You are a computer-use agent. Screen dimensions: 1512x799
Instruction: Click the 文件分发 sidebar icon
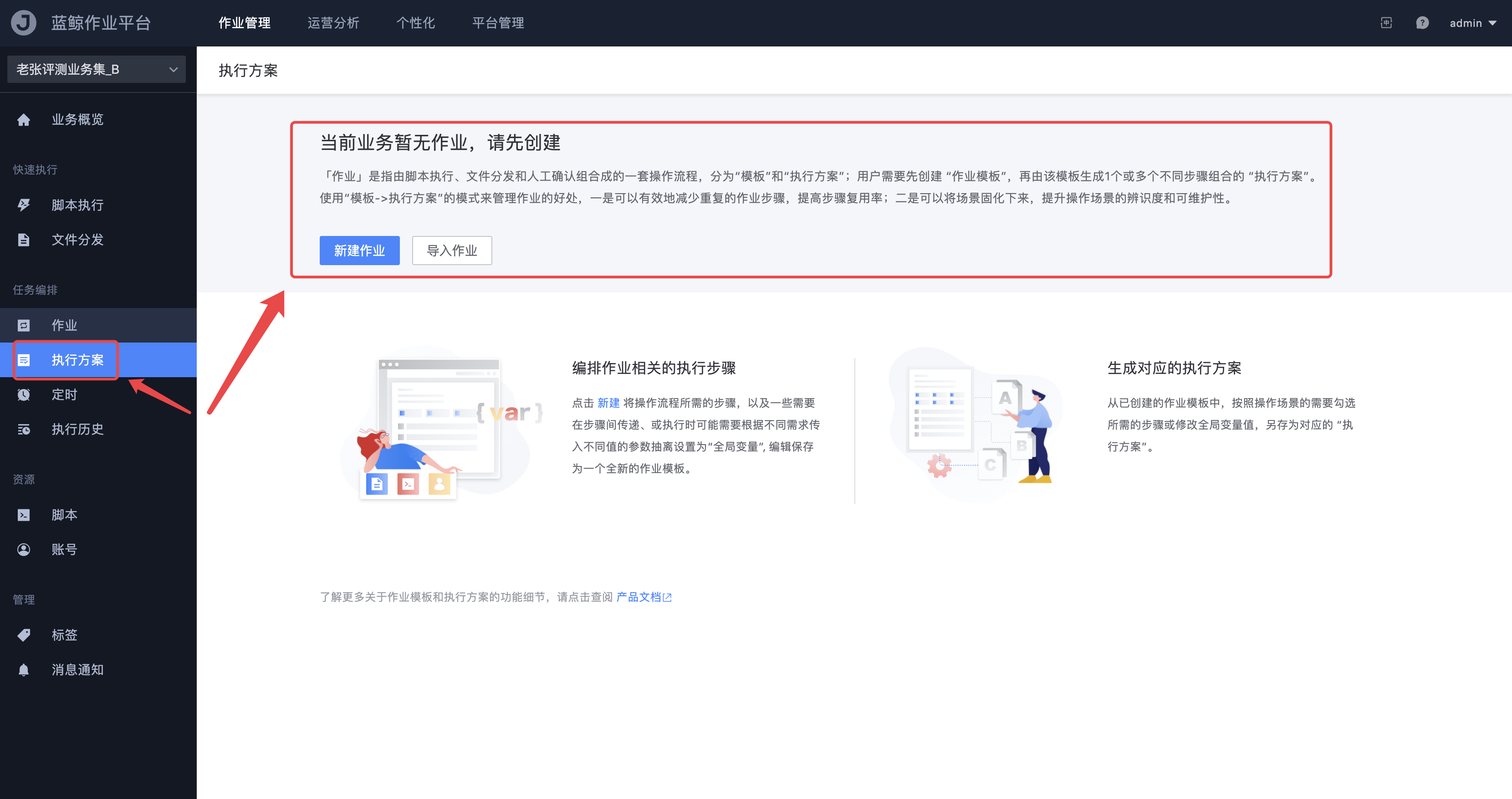tap(24, 240)
